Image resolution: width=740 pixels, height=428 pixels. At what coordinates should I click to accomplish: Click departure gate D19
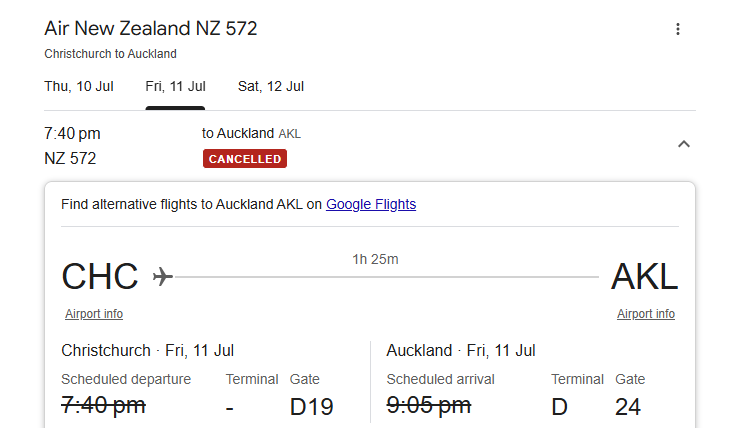(x=311, y=407)
